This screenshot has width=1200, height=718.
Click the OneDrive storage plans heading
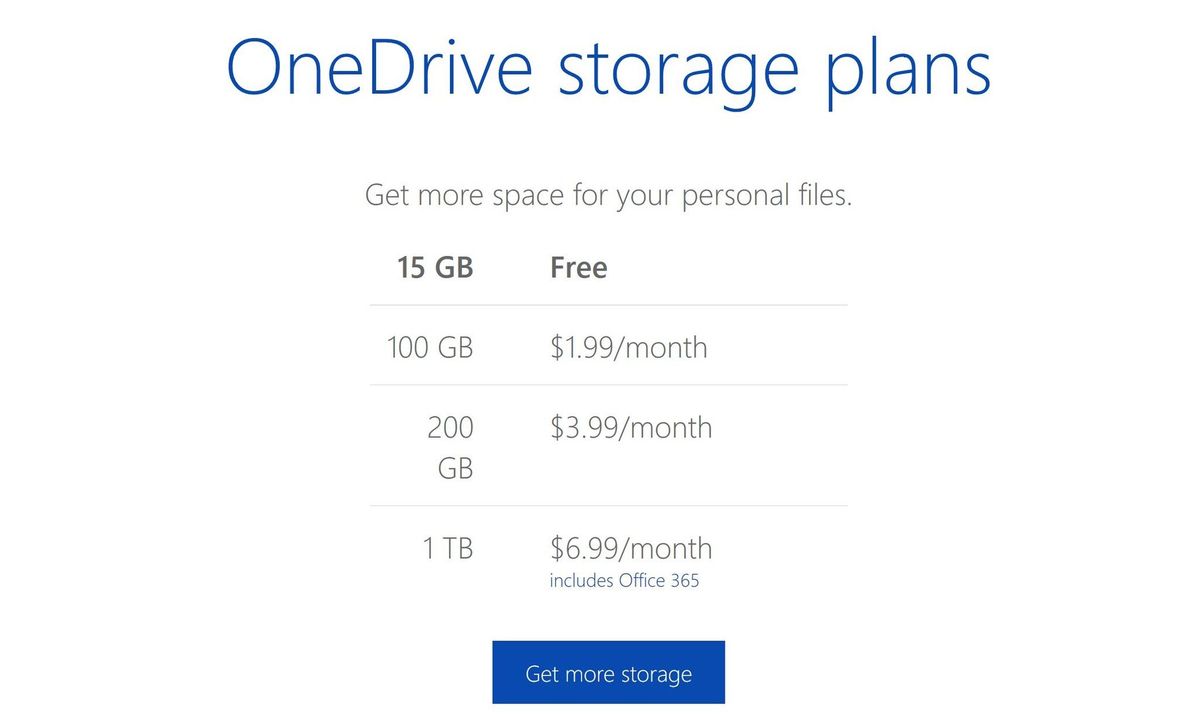pyautogui.click(x=608, y=66)
